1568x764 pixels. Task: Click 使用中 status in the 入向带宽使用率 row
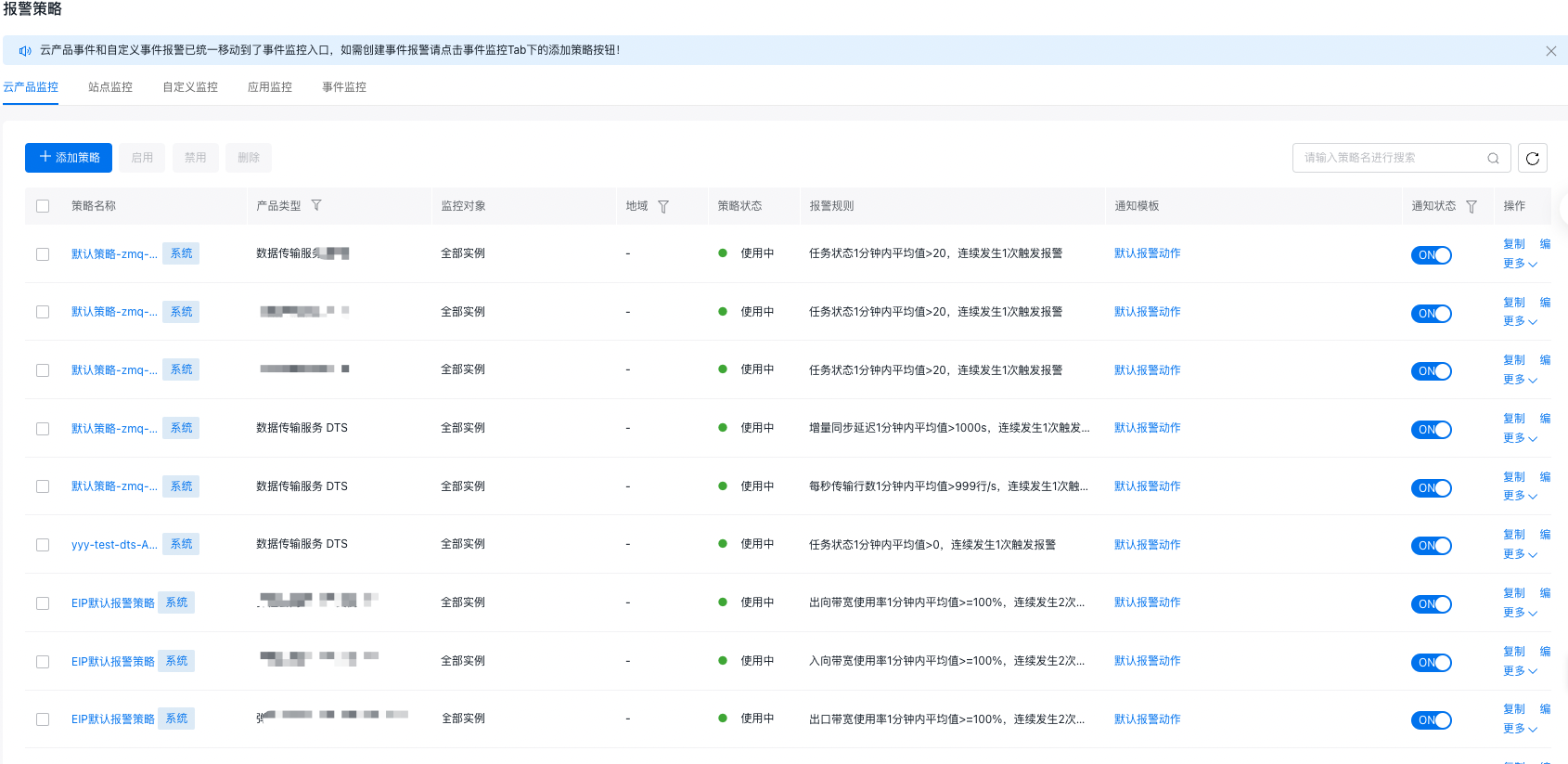pos(757,661)
